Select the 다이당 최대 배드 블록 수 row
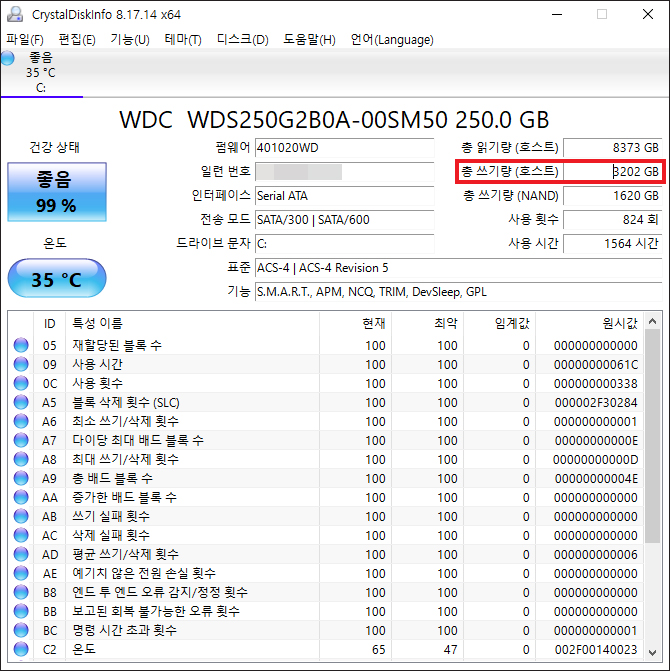The height and width of the screenshot is (671, 670). click(326, 440)
